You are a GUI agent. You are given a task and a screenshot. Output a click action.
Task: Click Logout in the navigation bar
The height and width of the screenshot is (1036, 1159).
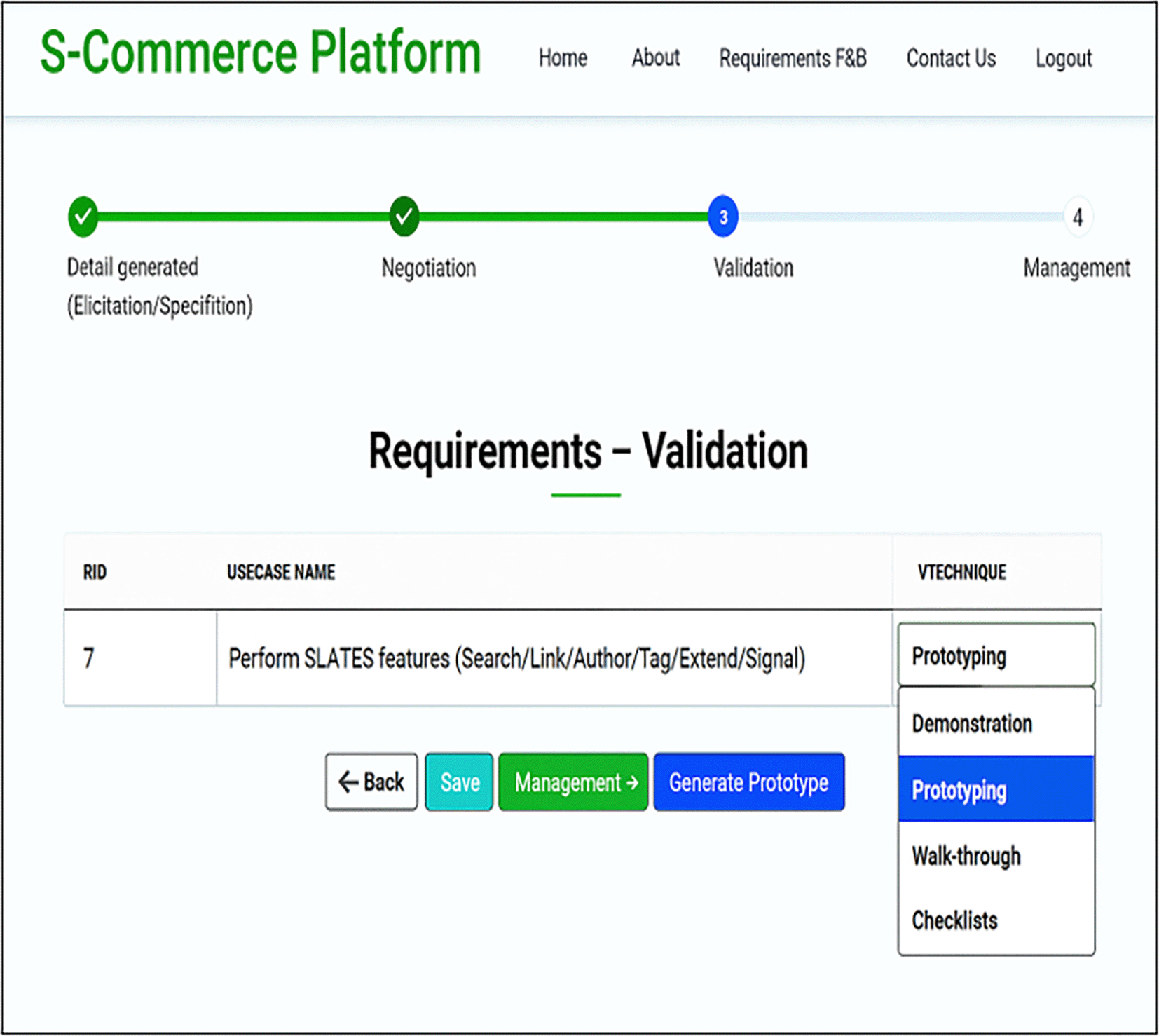click(1063, 58)
